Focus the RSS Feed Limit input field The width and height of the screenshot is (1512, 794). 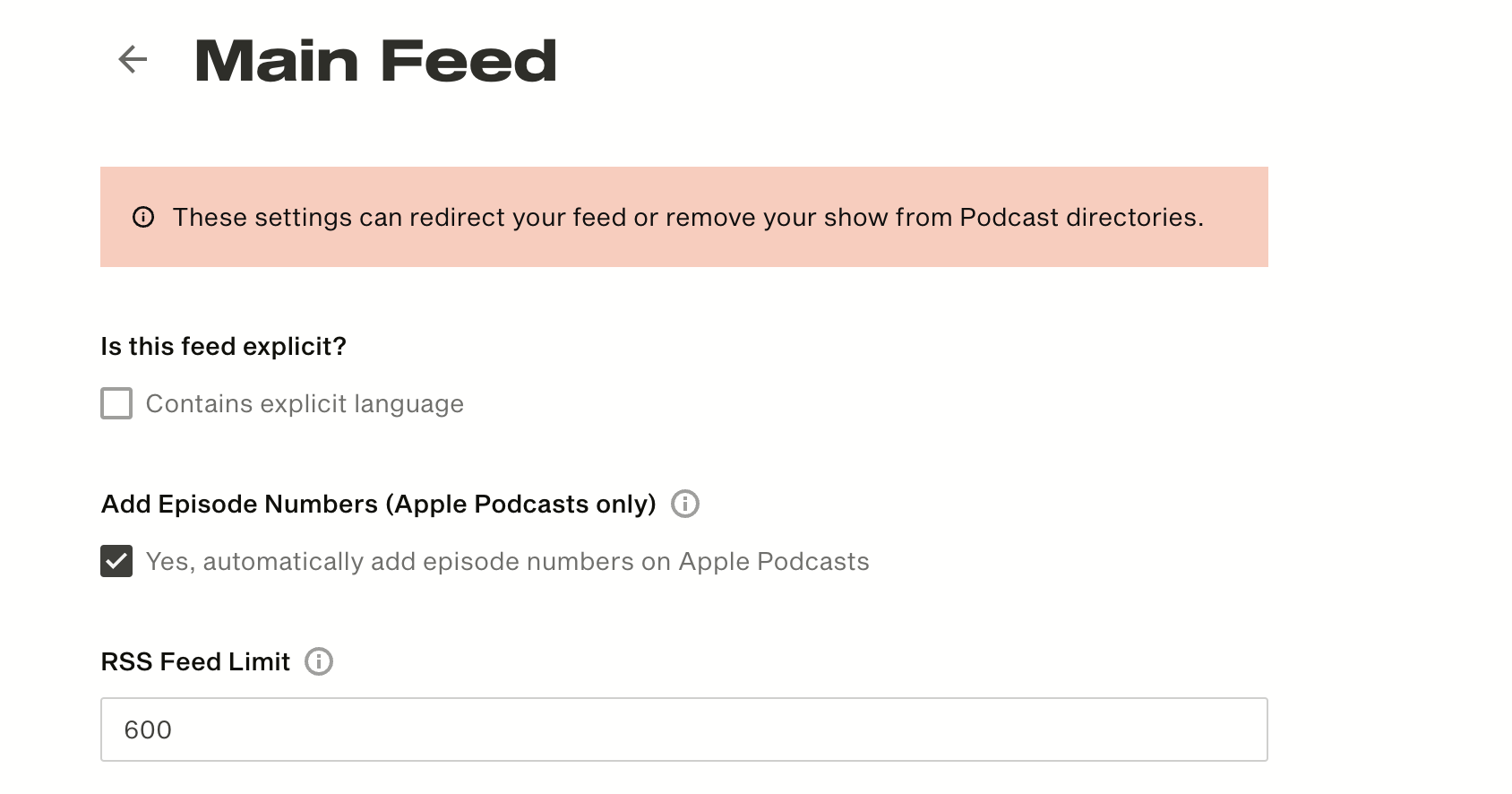684,729
